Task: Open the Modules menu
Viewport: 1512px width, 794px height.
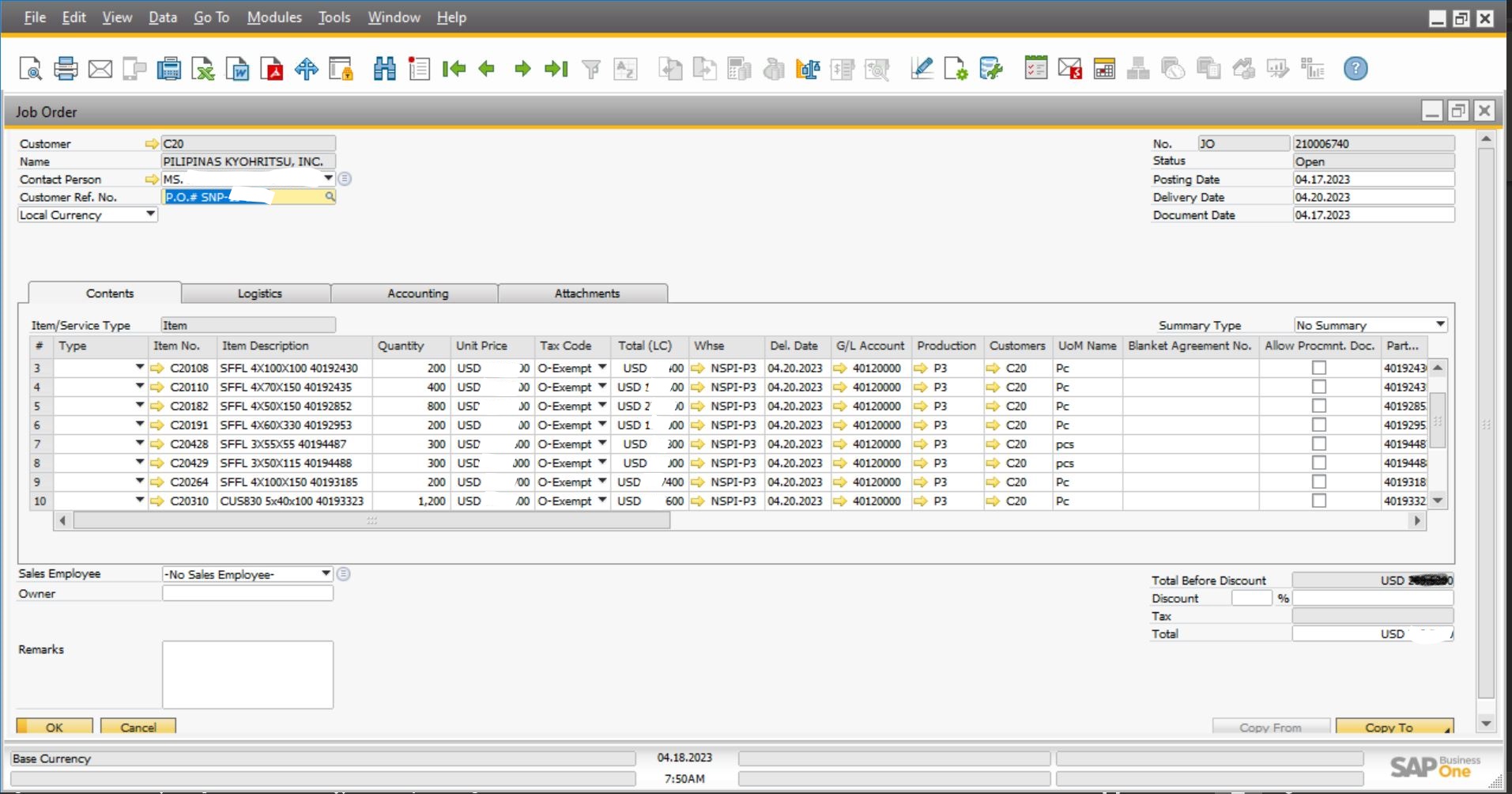Action: pos(274,17)
